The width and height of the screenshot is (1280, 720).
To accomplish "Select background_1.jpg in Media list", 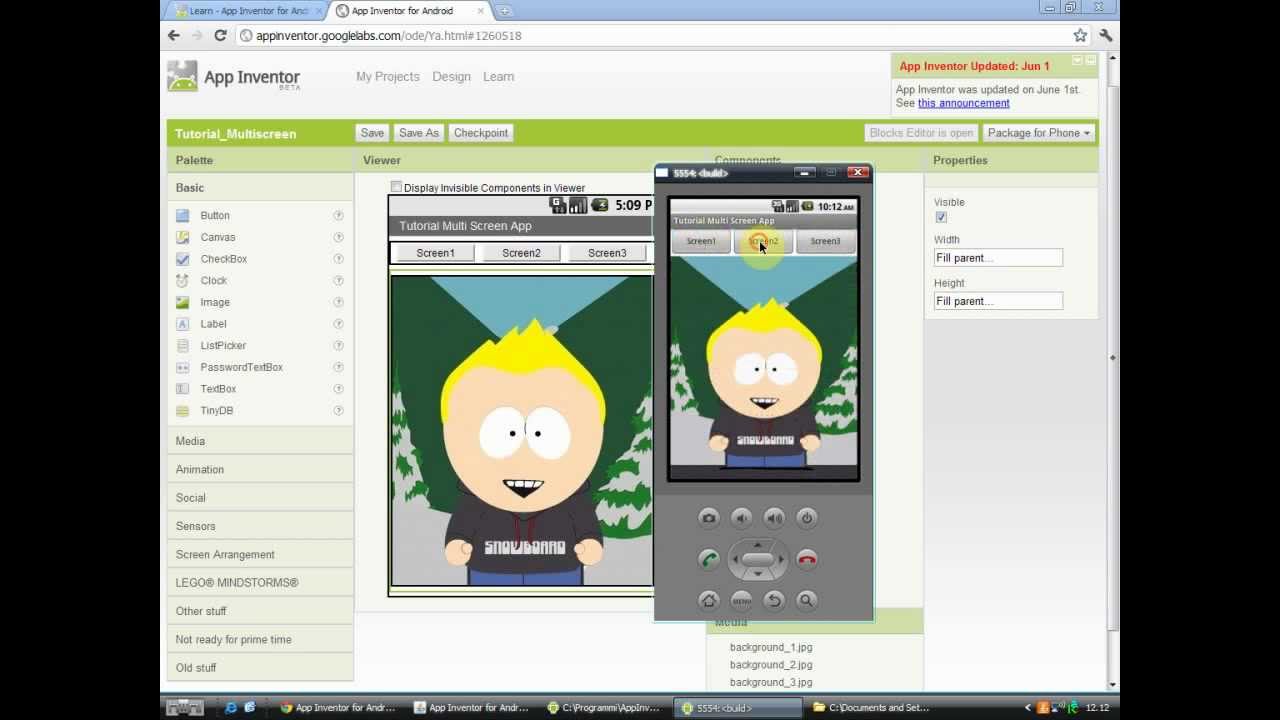I will coord(771,647).
